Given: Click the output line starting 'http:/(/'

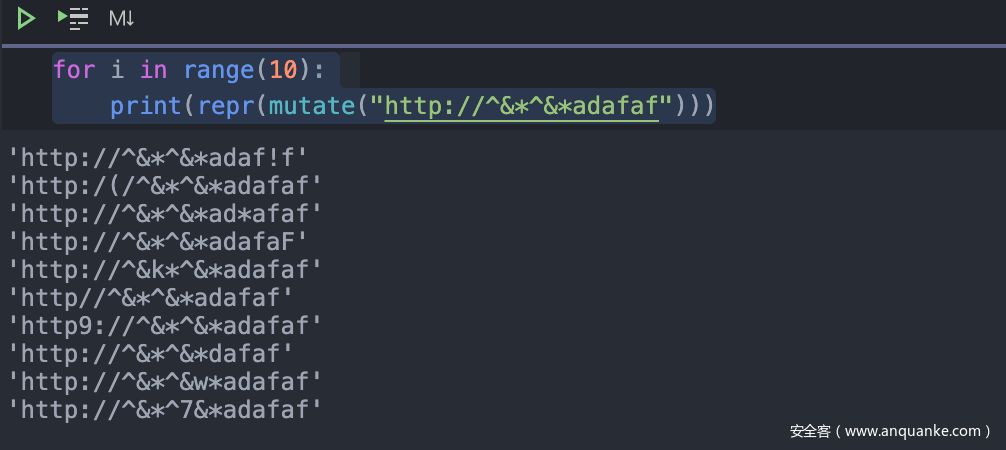Looking at the screenshot, I should [165, 185].
